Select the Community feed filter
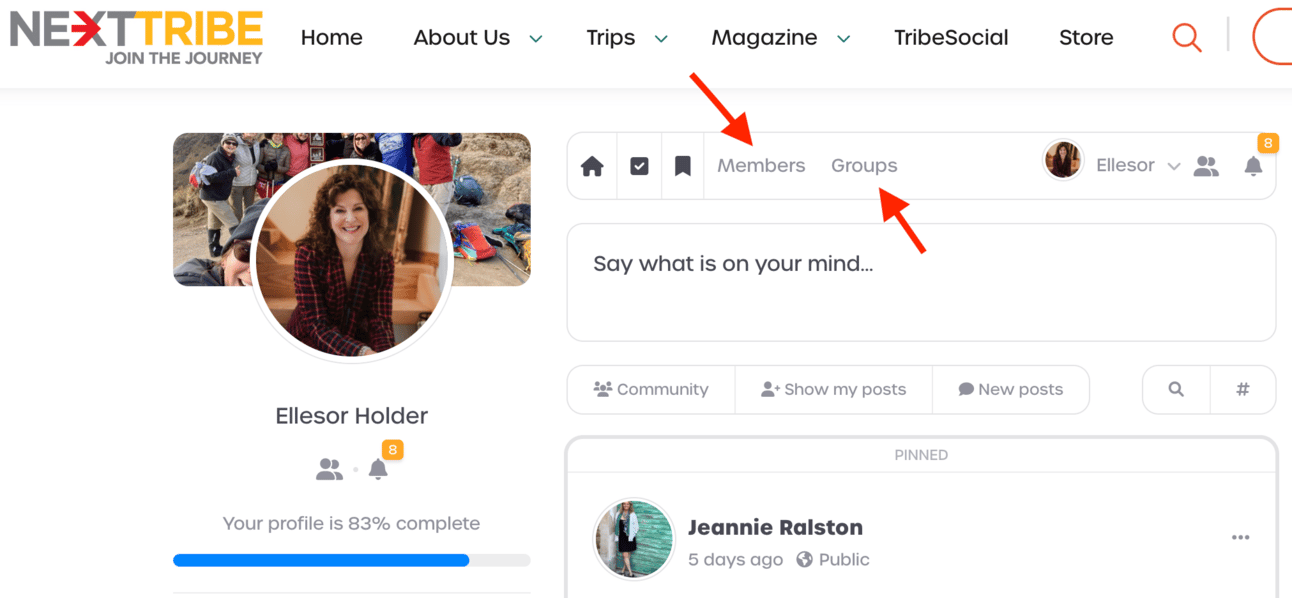 click(x=651, y=389)
